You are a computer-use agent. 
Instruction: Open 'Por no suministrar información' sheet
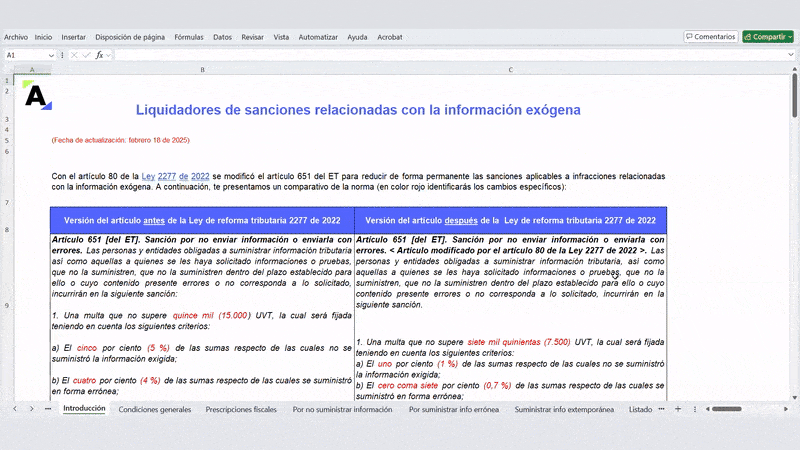(342, 409)
